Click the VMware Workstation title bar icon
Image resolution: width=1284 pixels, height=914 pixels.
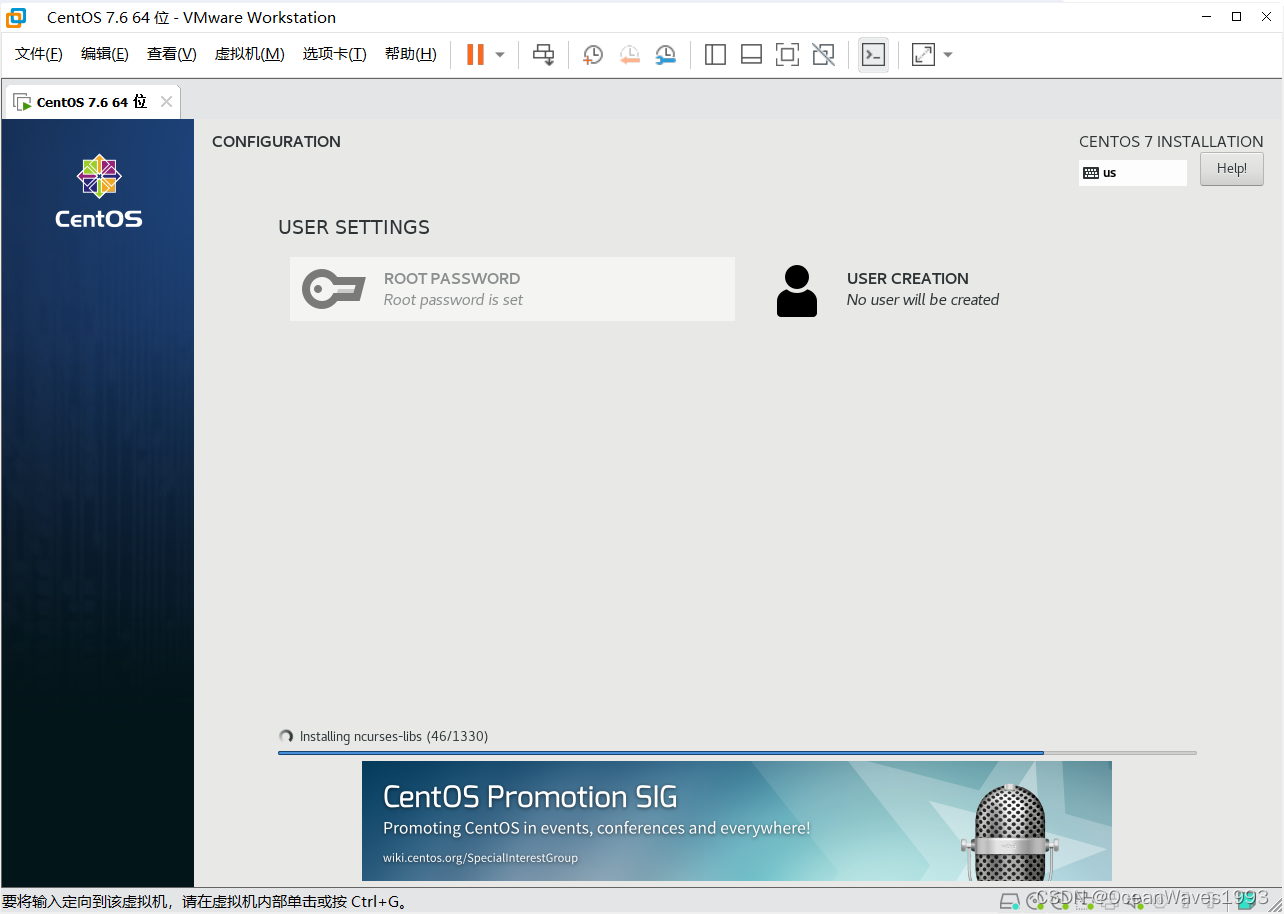[x=16, y=17]
